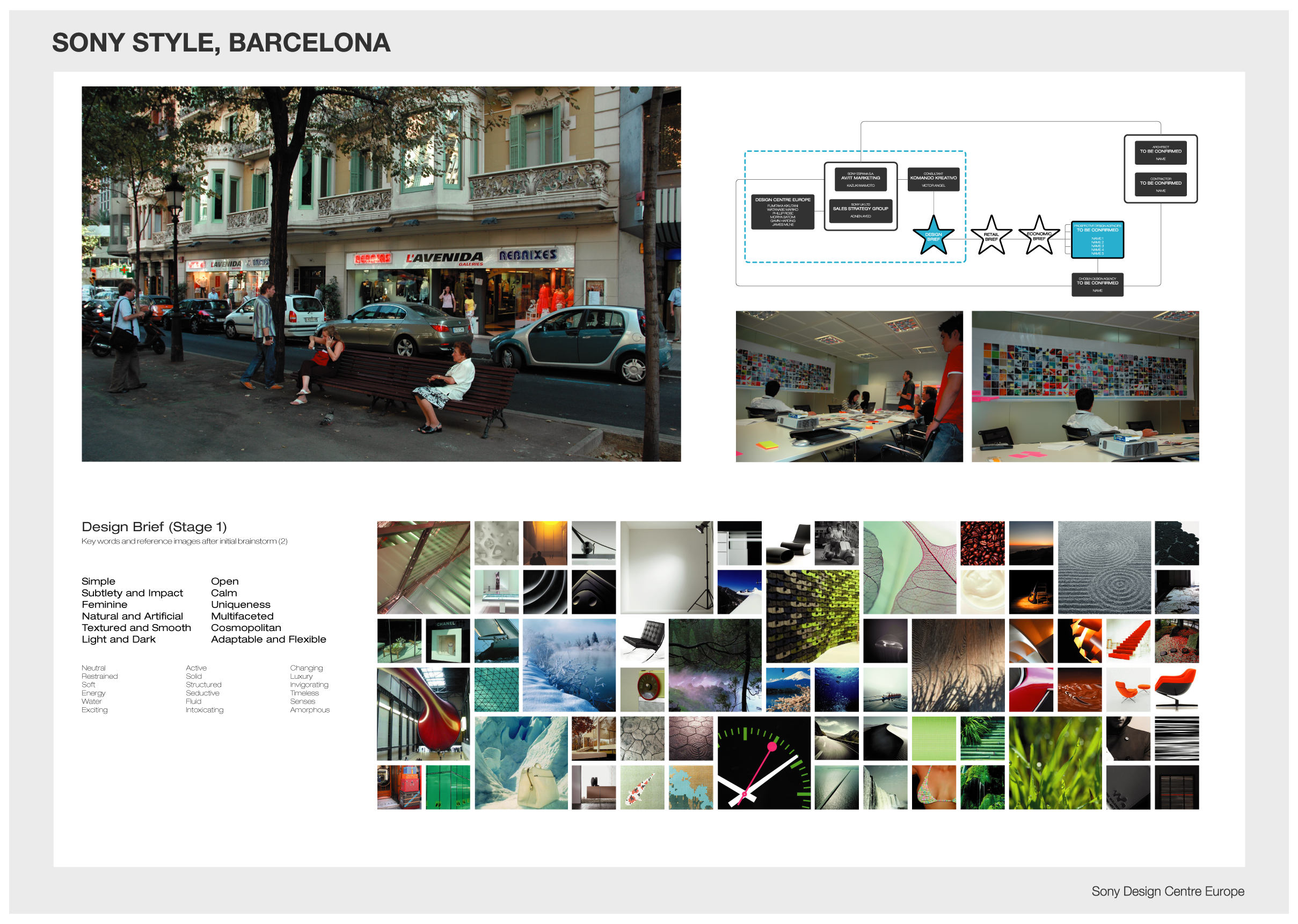This screenshot has width=1298, height=924.
Task: Open the Barcelona street photo
Action: 381,274
